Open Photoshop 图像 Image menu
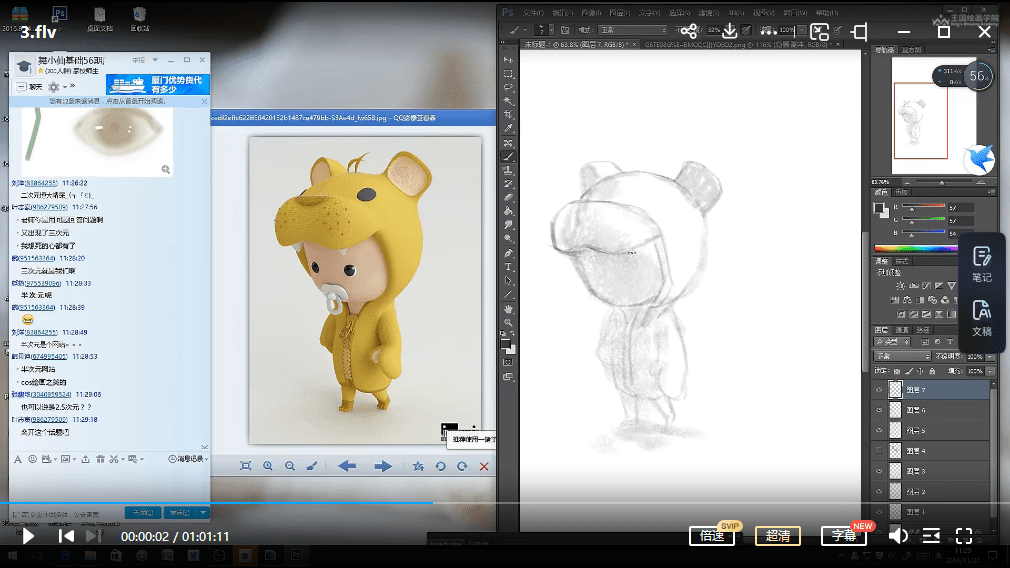This screenshot has width=1010, height=568. [x=591, y=13]
